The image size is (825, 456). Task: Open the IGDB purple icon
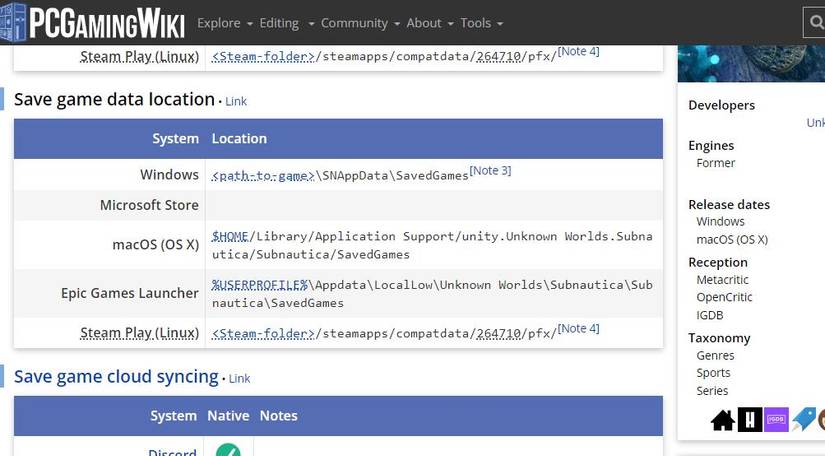click(776, 420)
